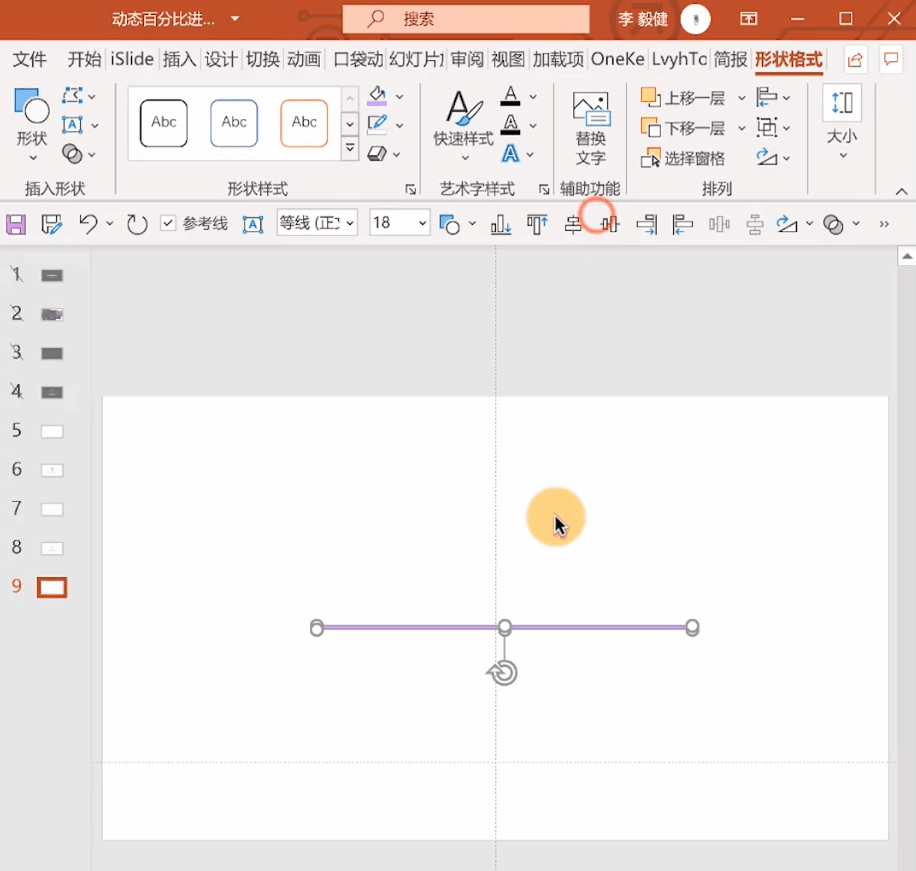Click the ribbon group objects icon
This screenshot has width=916, height=871.
[x=766, y=127]
